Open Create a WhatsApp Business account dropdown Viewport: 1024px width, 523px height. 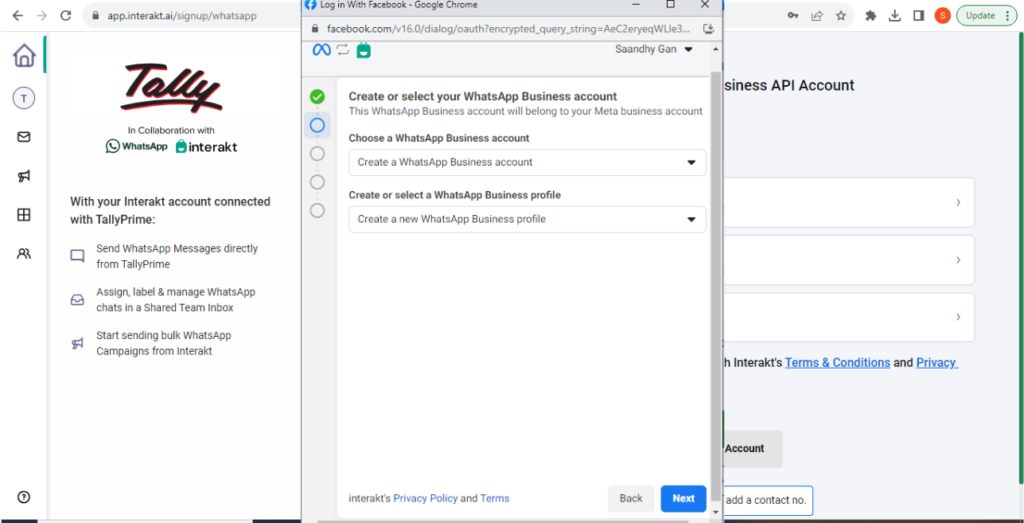(527, 163)
